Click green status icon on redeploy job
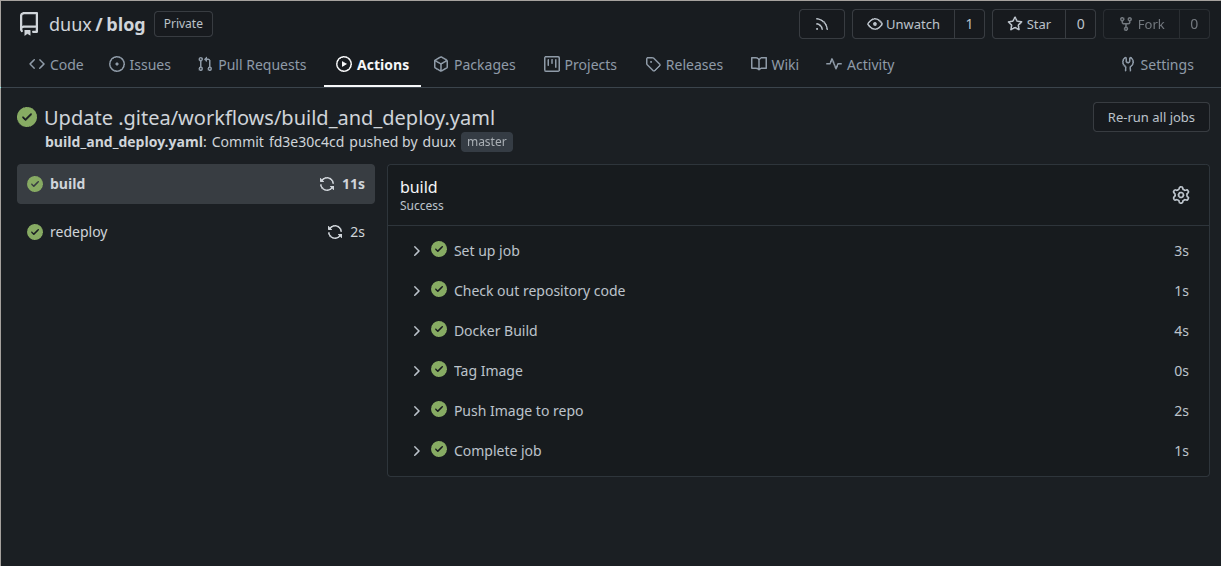The width and height of the screenshot is (1221, 566). tap(35, 232)
